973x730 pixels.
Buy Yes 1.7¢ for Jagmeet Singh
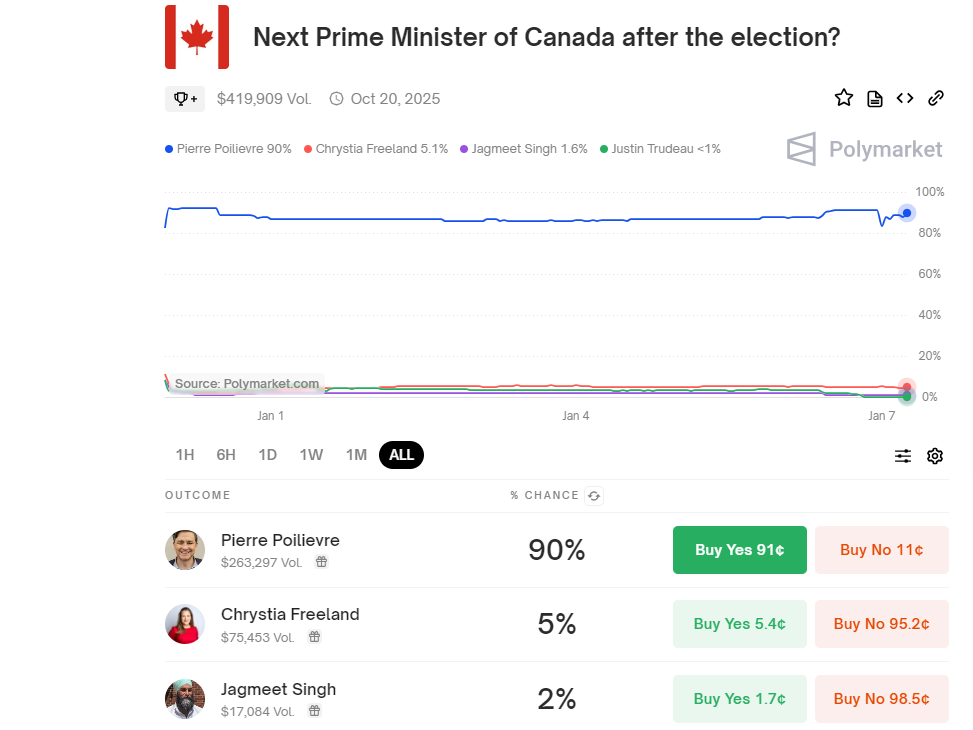(x=739, y=699)
